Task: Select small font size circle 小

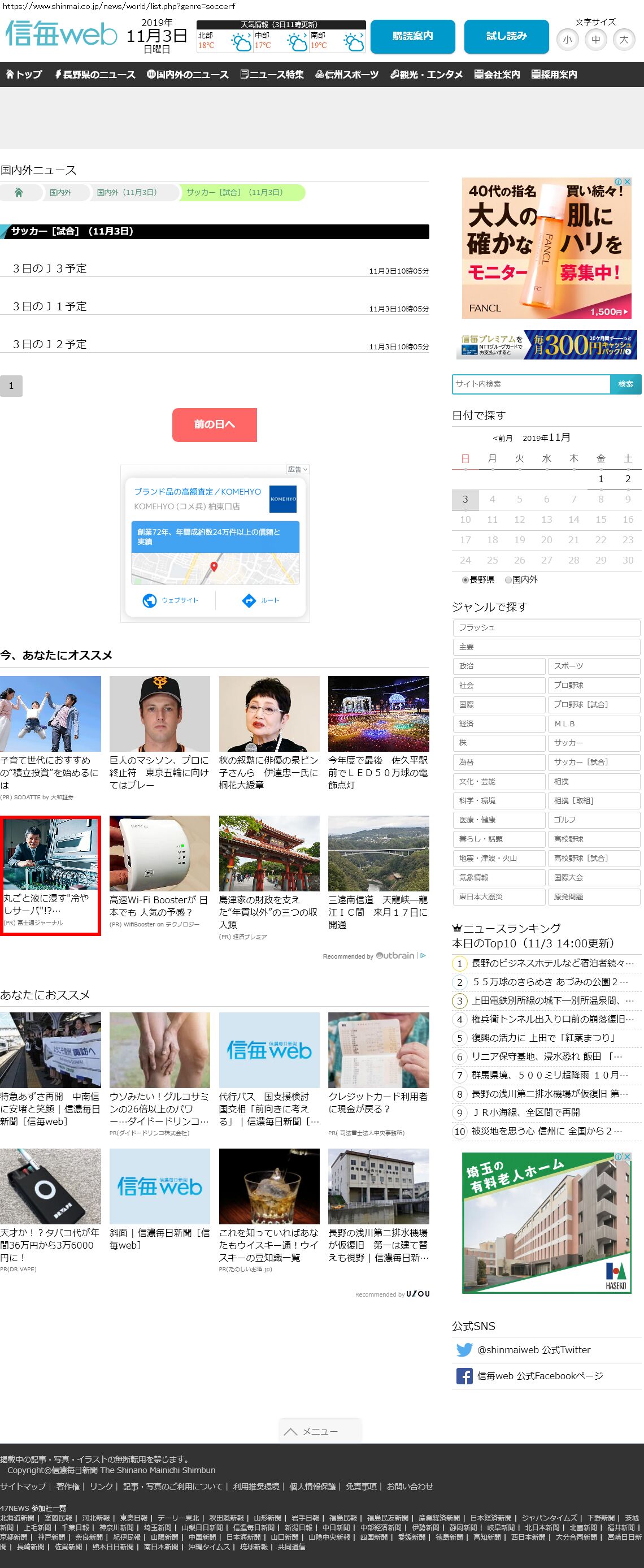Action: 567,40
